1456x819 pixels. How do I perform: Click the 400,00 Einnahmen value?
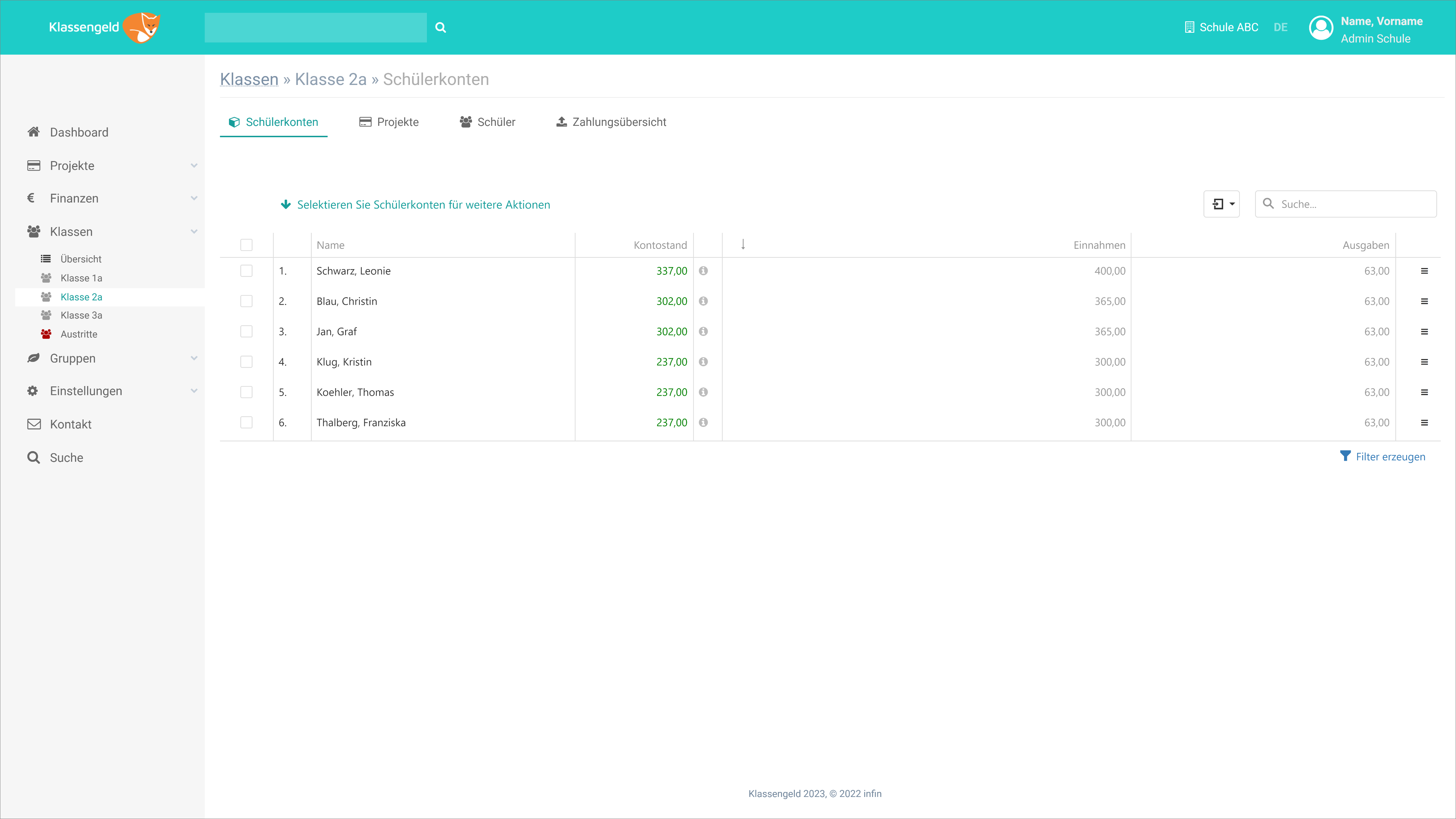[1109, 271]
